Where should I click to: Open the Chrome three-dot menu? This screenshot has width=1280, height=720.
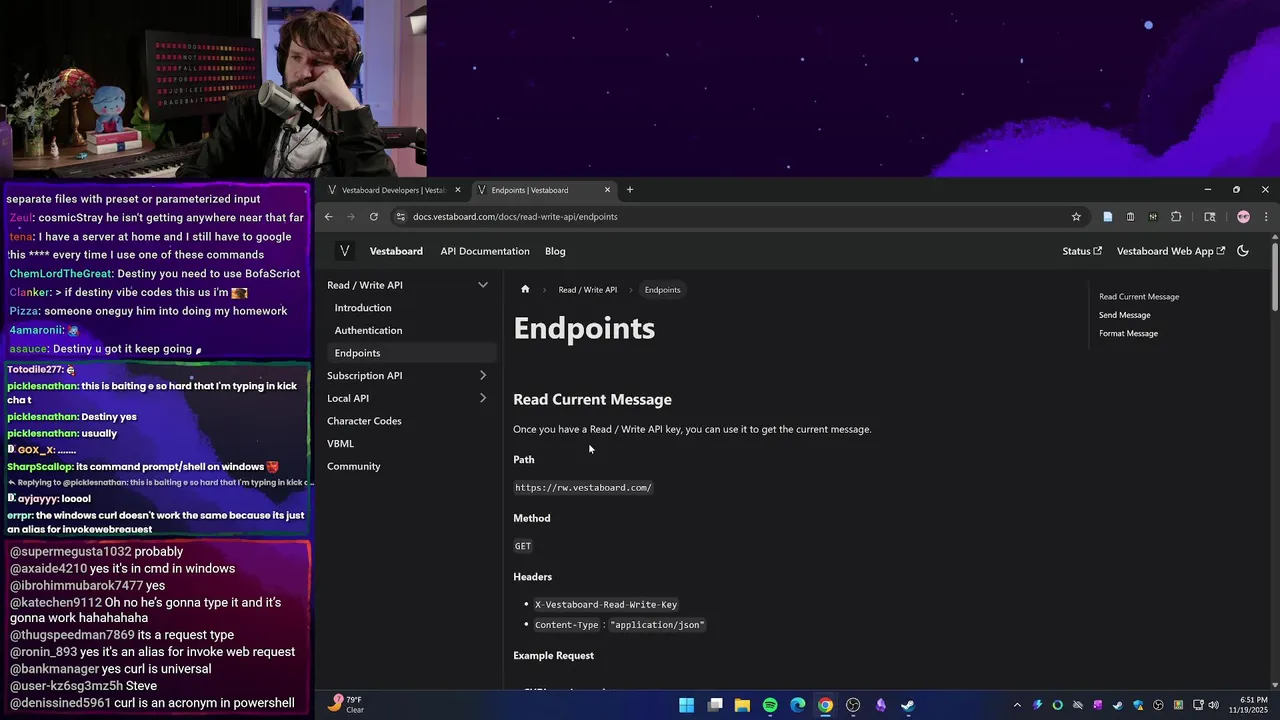(1266, 216)
